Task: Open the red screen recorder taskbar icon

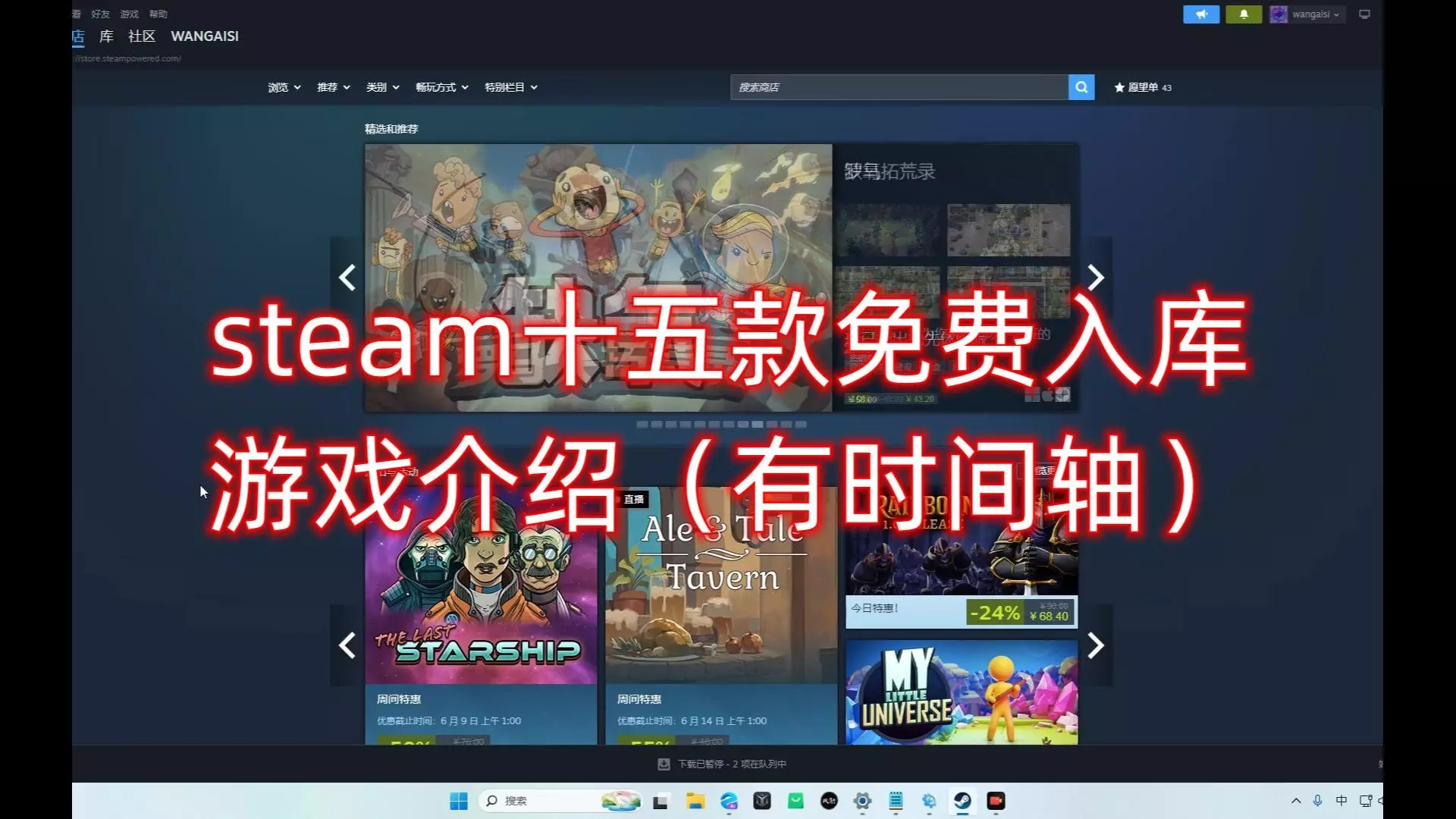Action: pos(996,801)
